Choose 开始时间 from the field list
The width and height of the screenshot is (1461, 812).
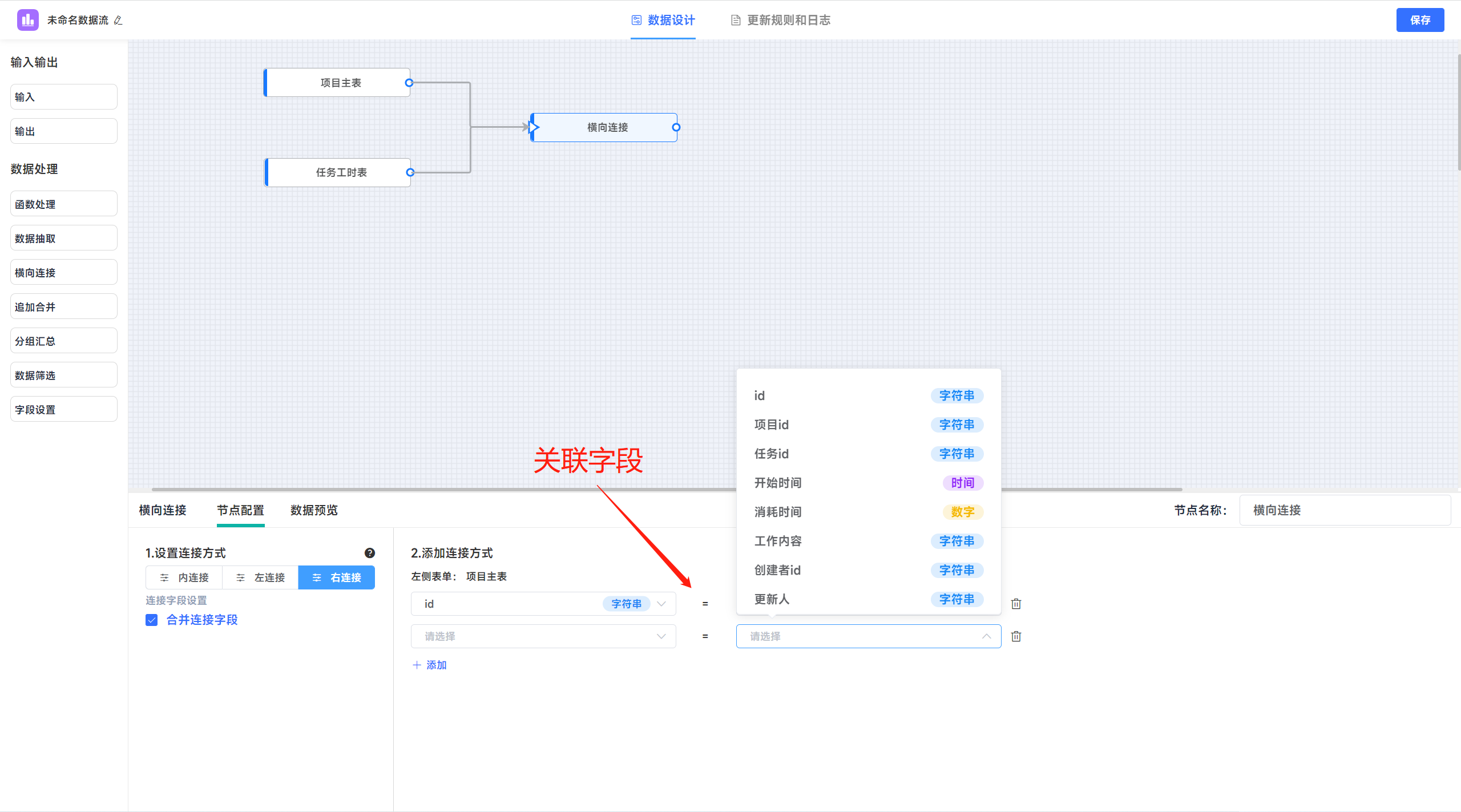click(x=869, y=483)
